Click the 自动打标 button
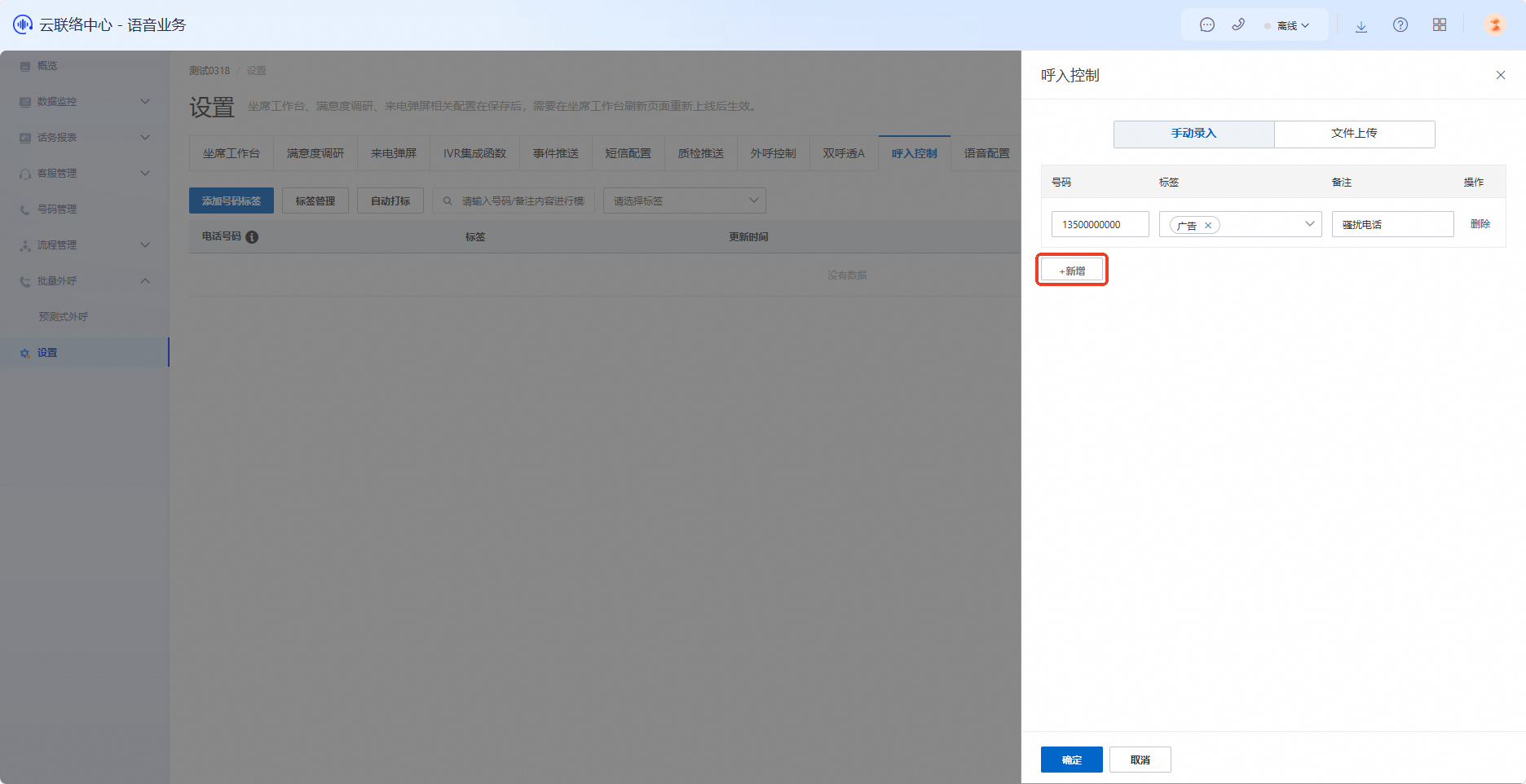Image resolution: width=1526 pixels, height=784 pixels. (x=390, y=200)
